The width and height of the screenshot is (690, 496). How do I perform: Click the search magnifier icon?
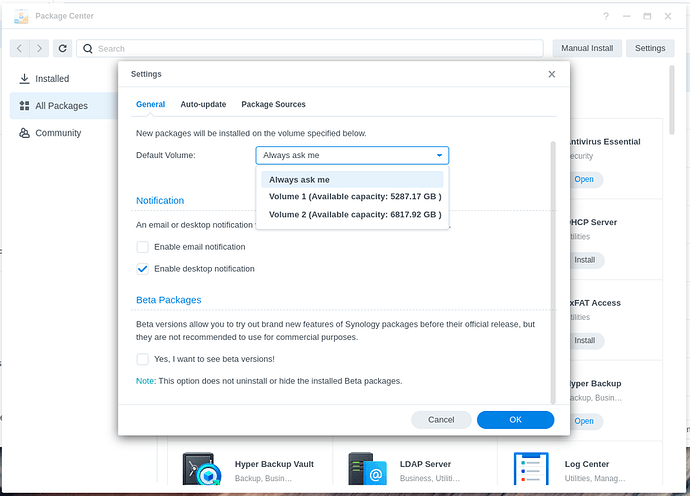pyautogui.click(x=88, y=48)
